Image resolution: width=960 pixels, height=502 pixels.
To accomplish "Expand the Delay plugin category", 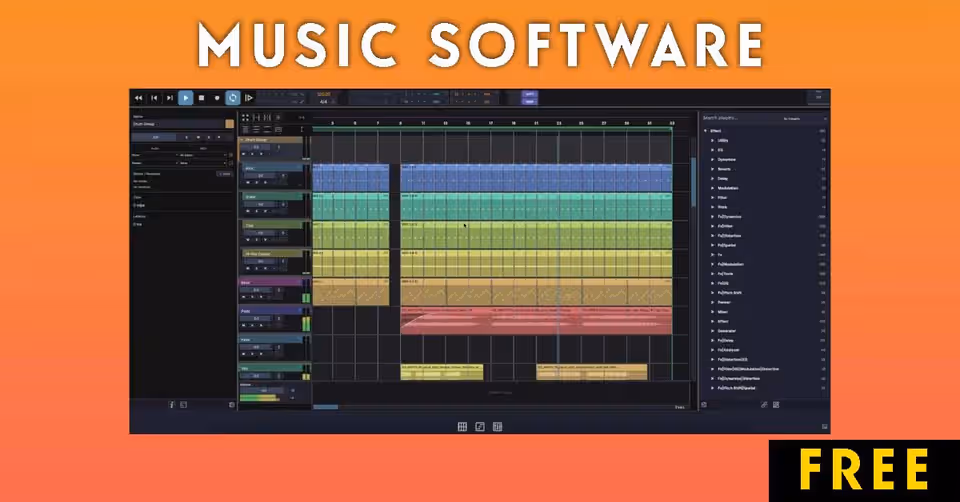I will [x=713, y=179].
